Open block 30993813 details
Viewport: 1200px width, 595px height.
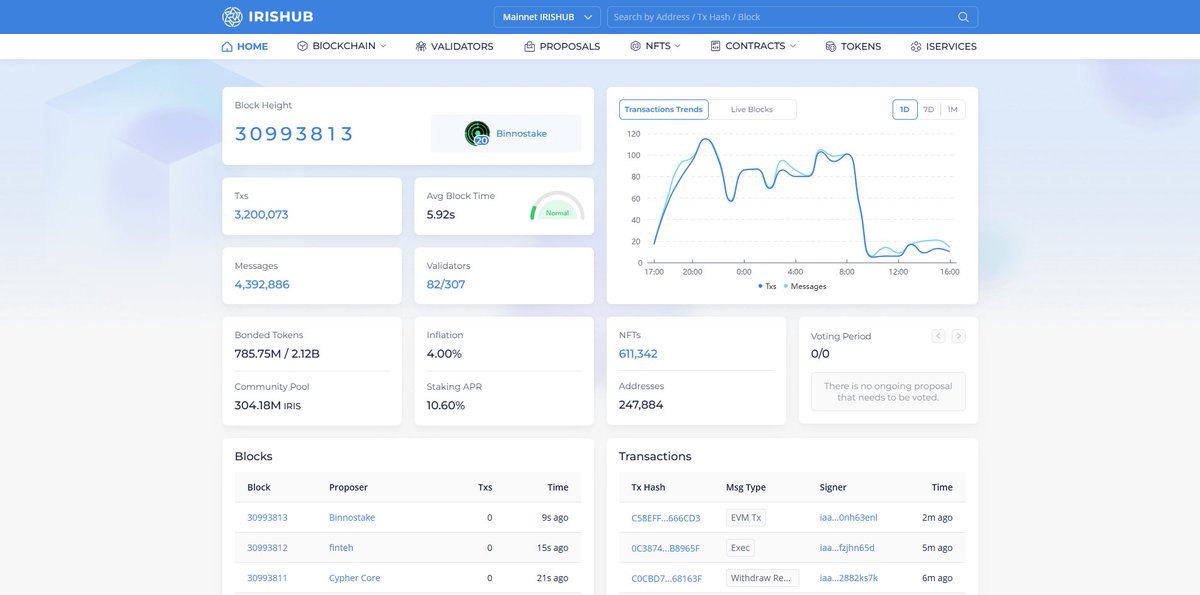(x=265, y=517)
